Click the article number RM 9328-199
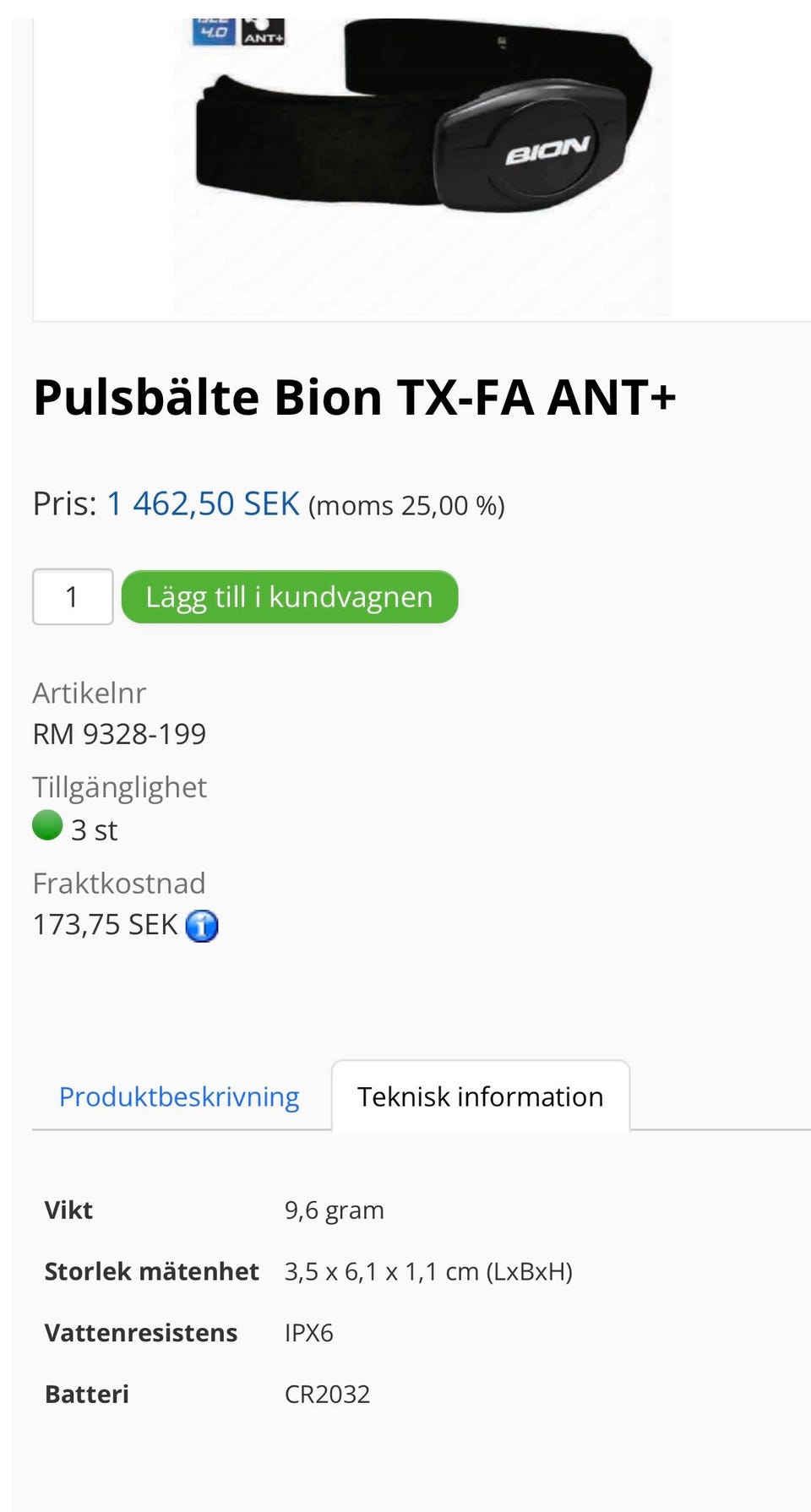Screen dimensions: 811x1512 [x=119, y=734]
